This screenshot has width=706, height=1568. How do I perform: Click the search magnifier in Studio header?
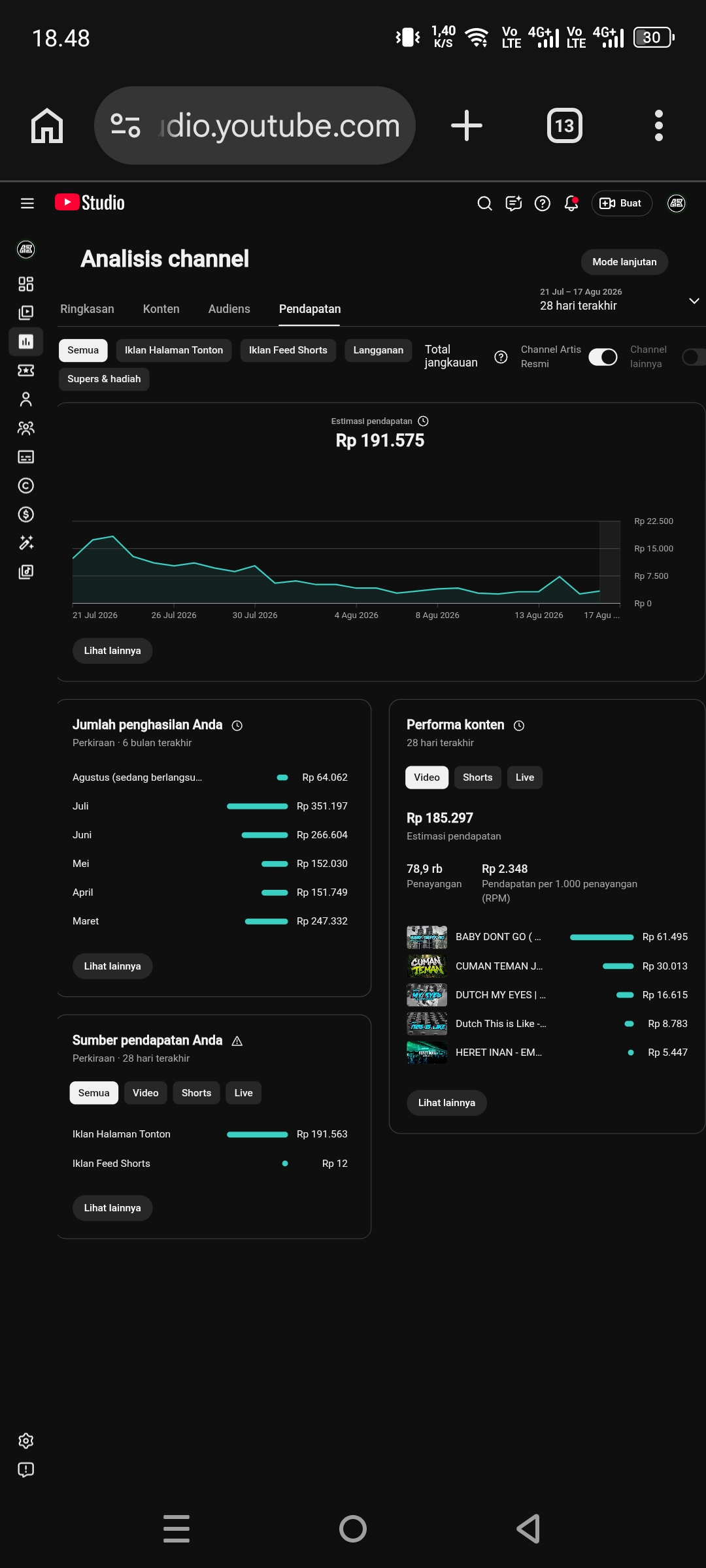pyautogui.click(x=484, y=203)
